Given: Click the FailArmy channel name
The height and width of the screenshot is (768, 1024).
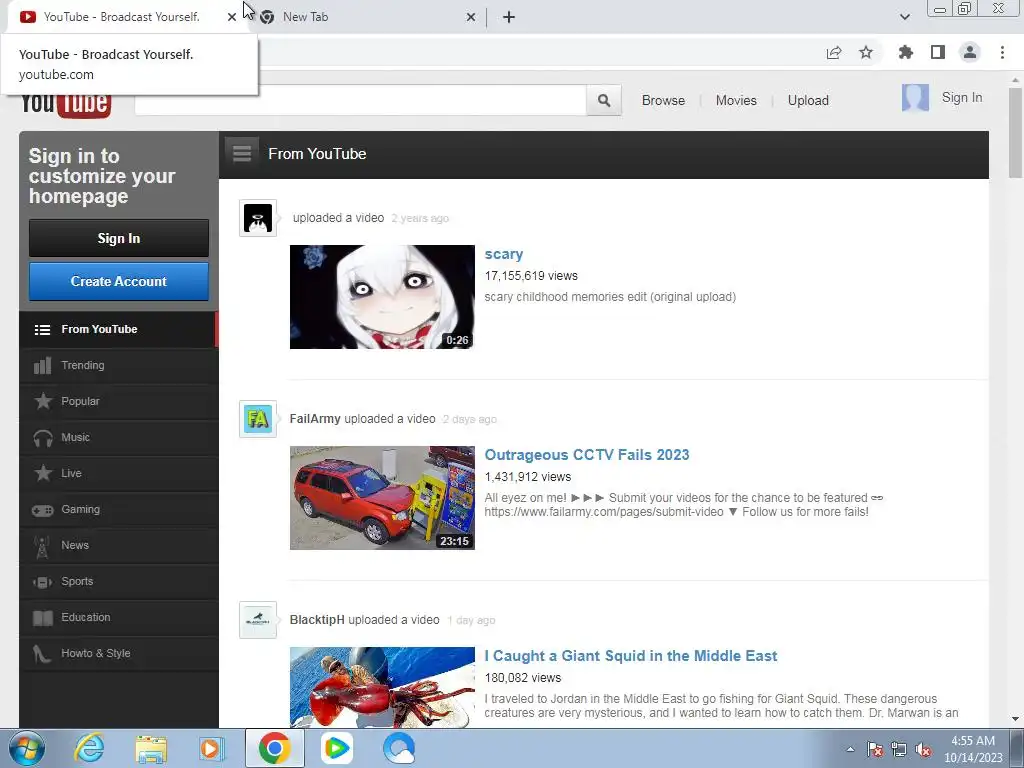Looking at the screenshot, I should 315,419.
